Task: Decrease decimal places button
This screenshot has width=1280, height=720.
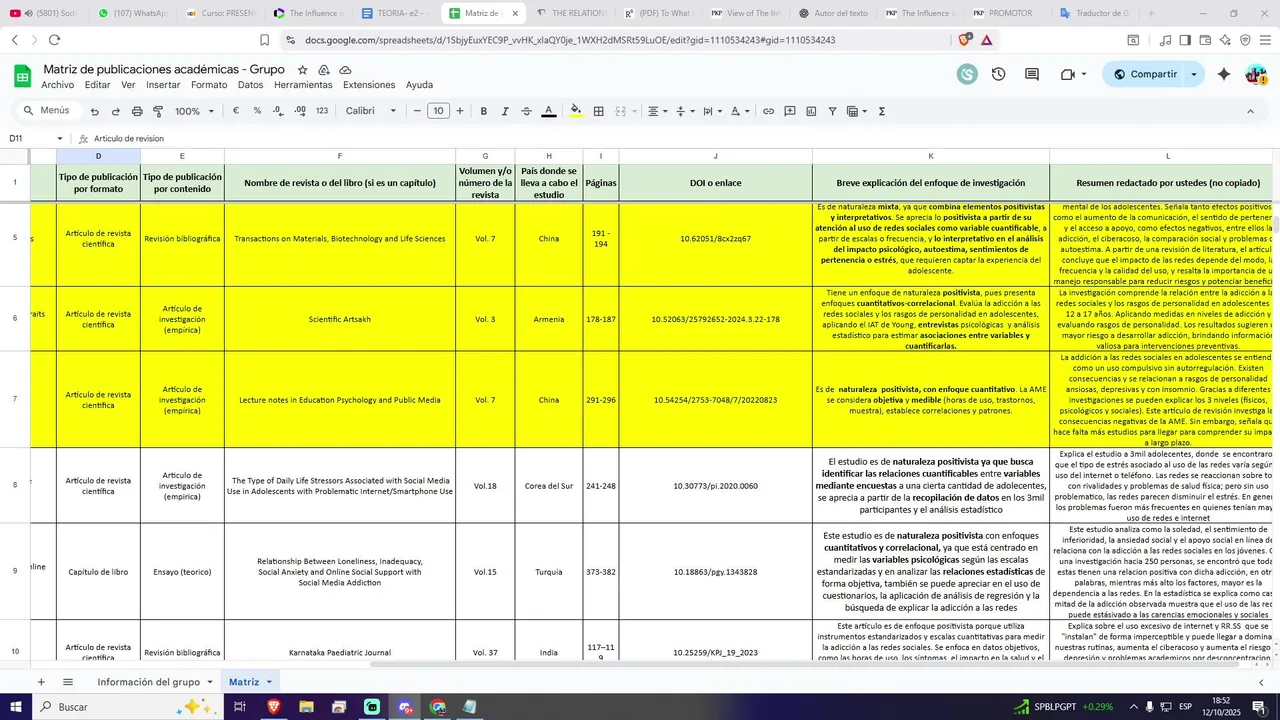Action: tap(279, 111)
